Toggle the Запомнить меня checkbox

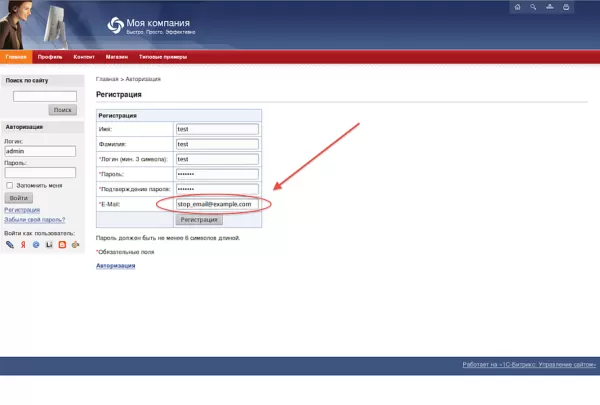[x=10, y=185]
